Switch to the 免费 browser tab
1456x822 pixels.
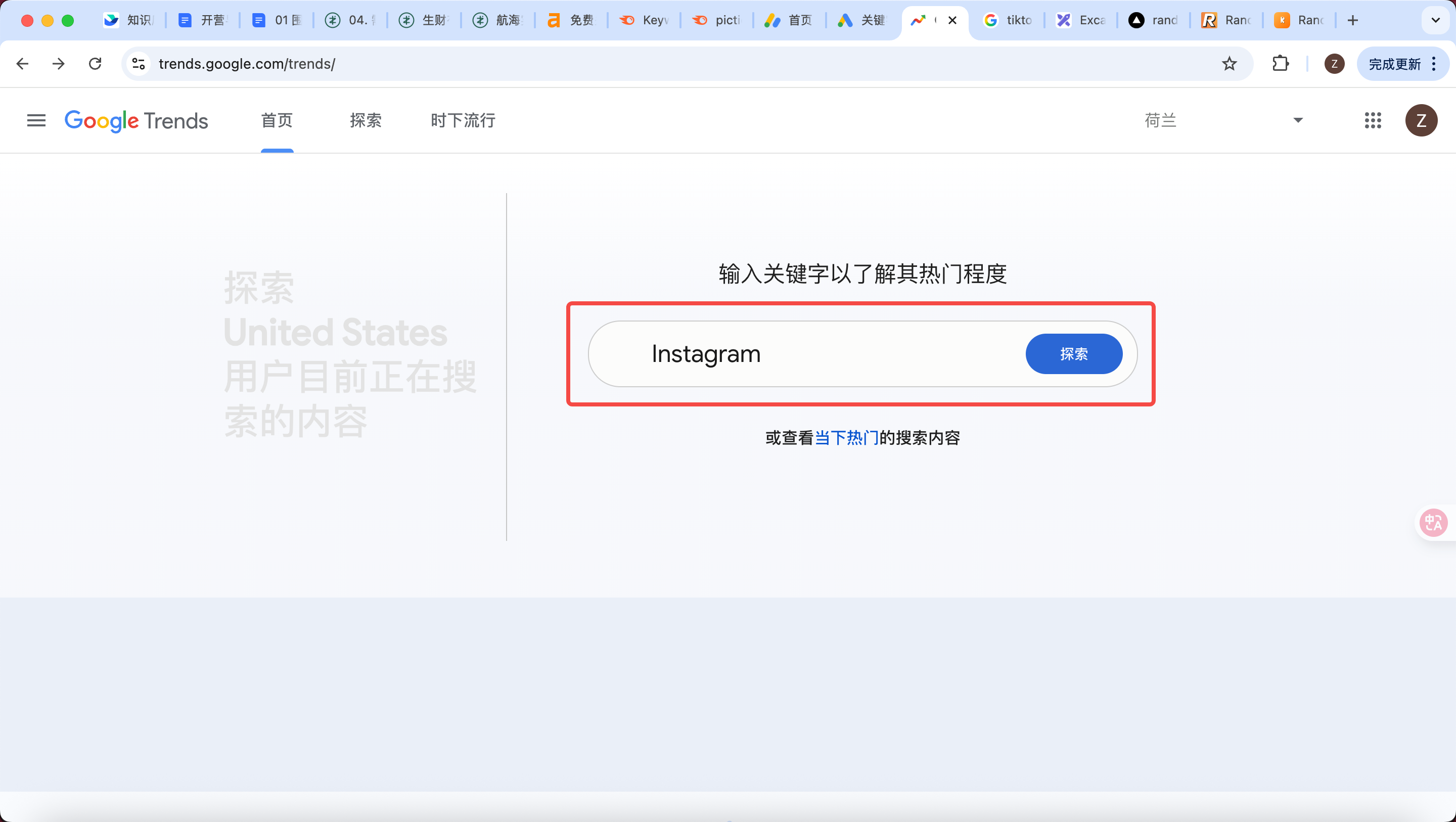point(571,20)
